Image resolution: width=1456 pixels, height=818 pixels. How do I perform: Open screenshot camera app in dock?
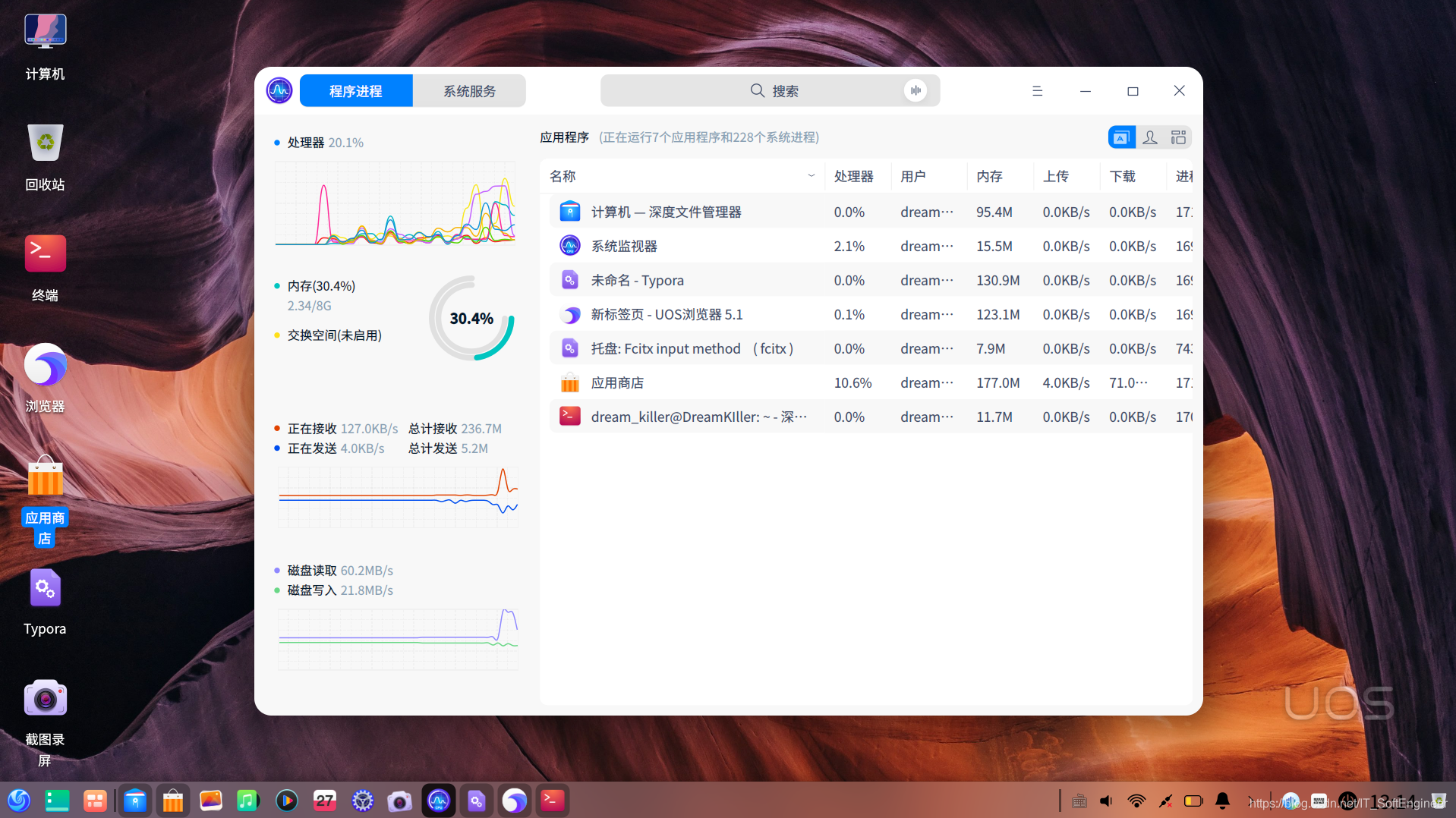pyautogui.click(x=400, y=801)
